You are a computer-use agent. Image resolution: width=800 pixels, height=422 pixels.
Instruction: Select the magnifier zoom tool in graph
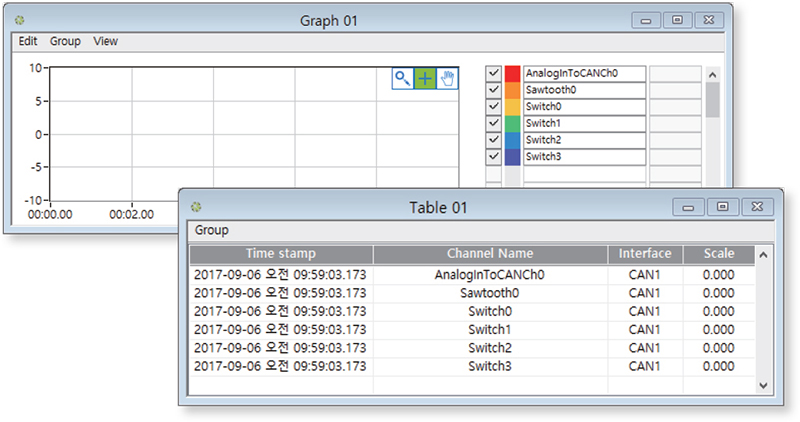(402, 79)
